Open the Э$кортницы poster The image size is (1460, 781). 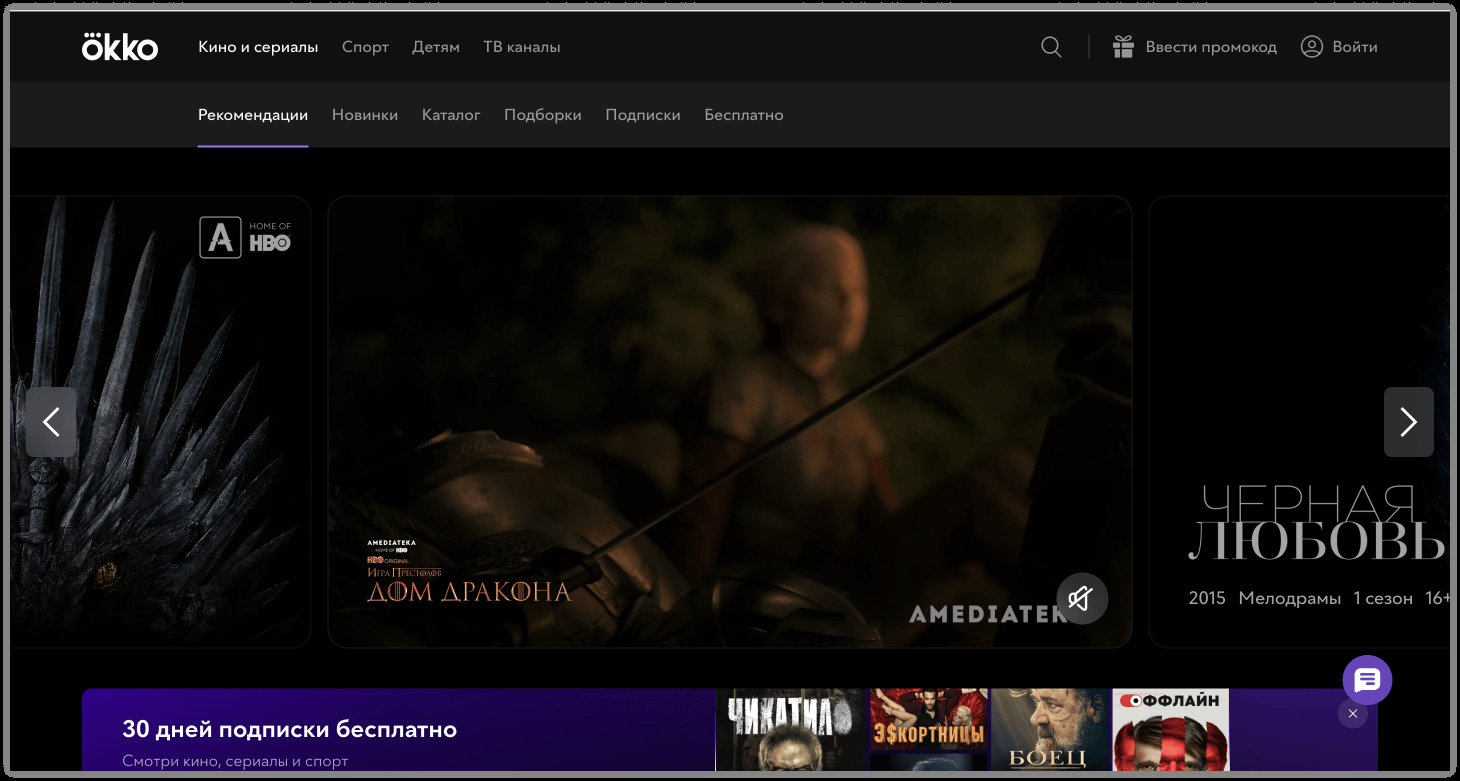tap(929, 720)
